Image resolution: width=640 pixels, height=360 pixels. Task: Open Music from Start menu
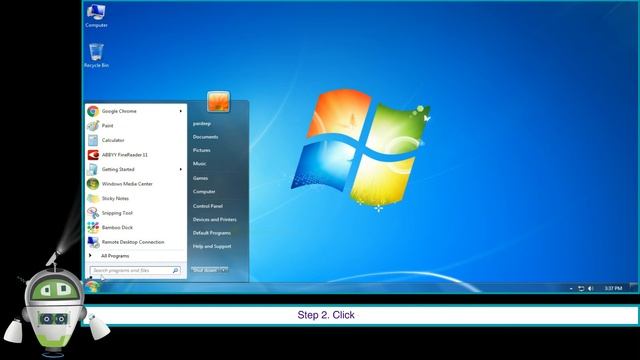pyautogui.click(x=200, y=164)
